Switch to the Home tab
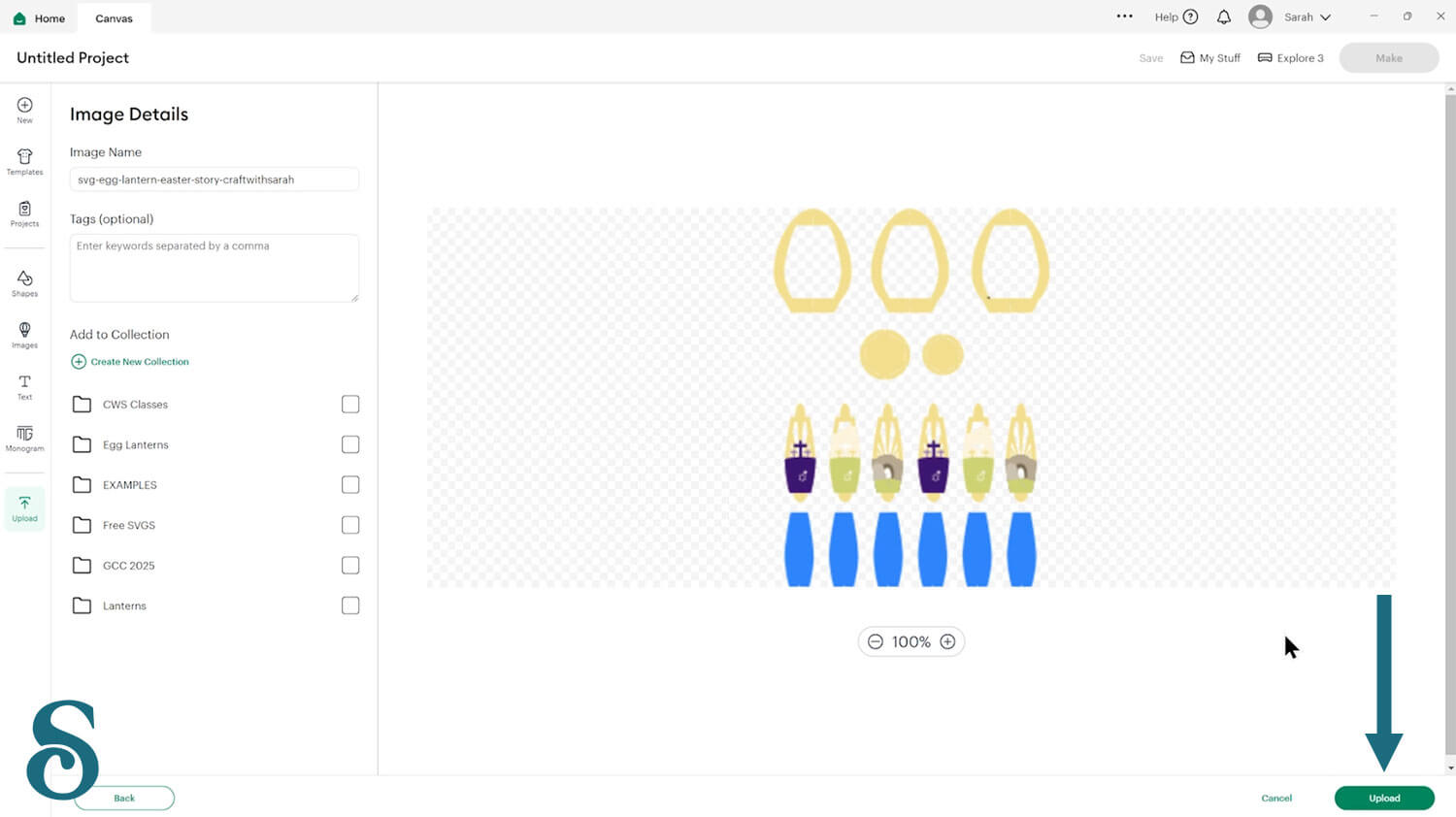The image size is (1456, 817). [x=39, y=18]
